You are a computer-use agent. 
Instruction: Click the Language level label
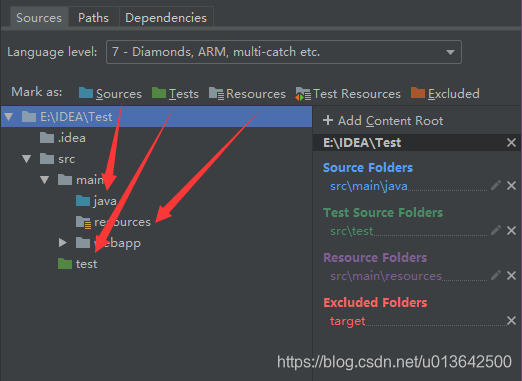(52, 52)
